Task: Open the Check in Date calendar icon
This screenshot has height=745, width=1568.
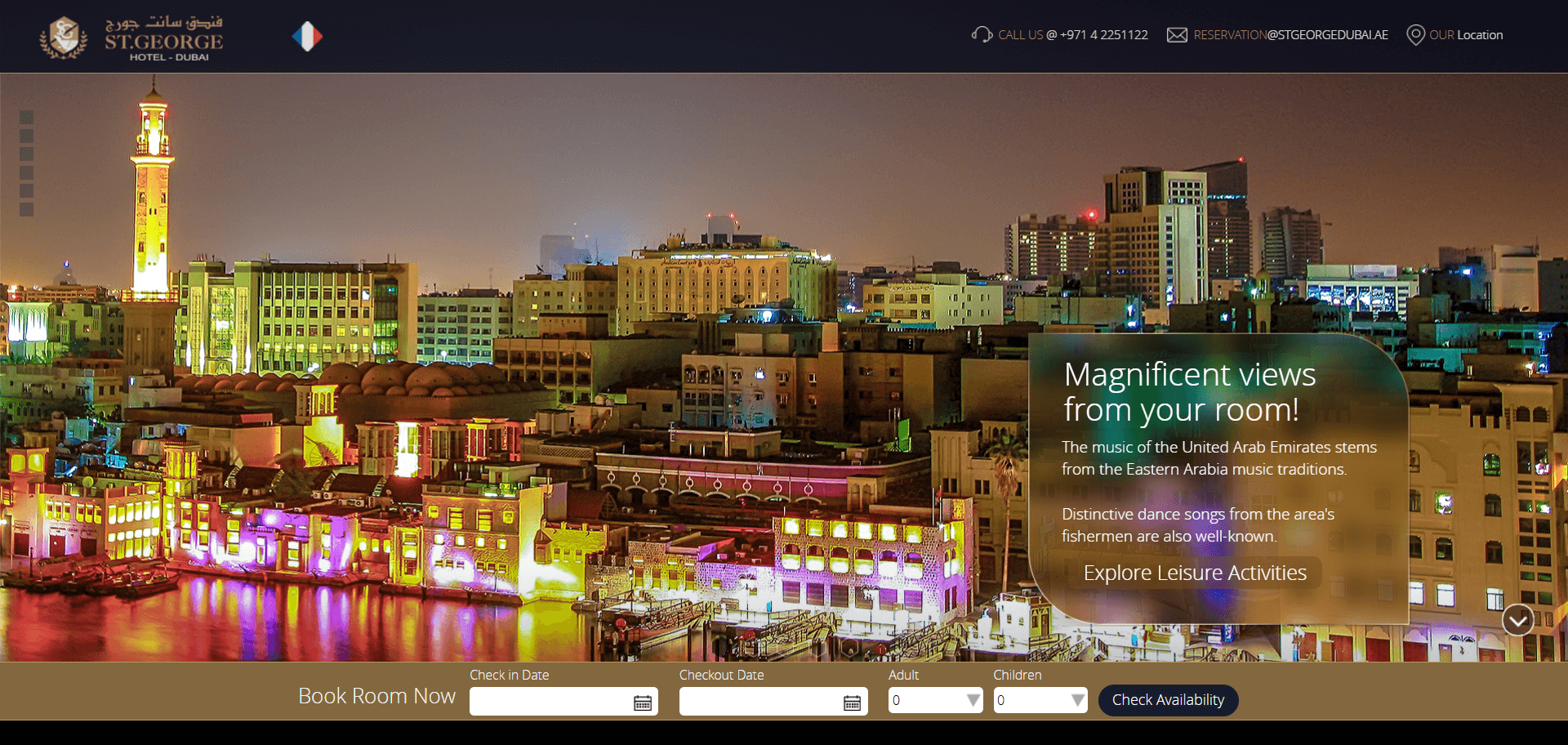Action: (x=643, y=703)
